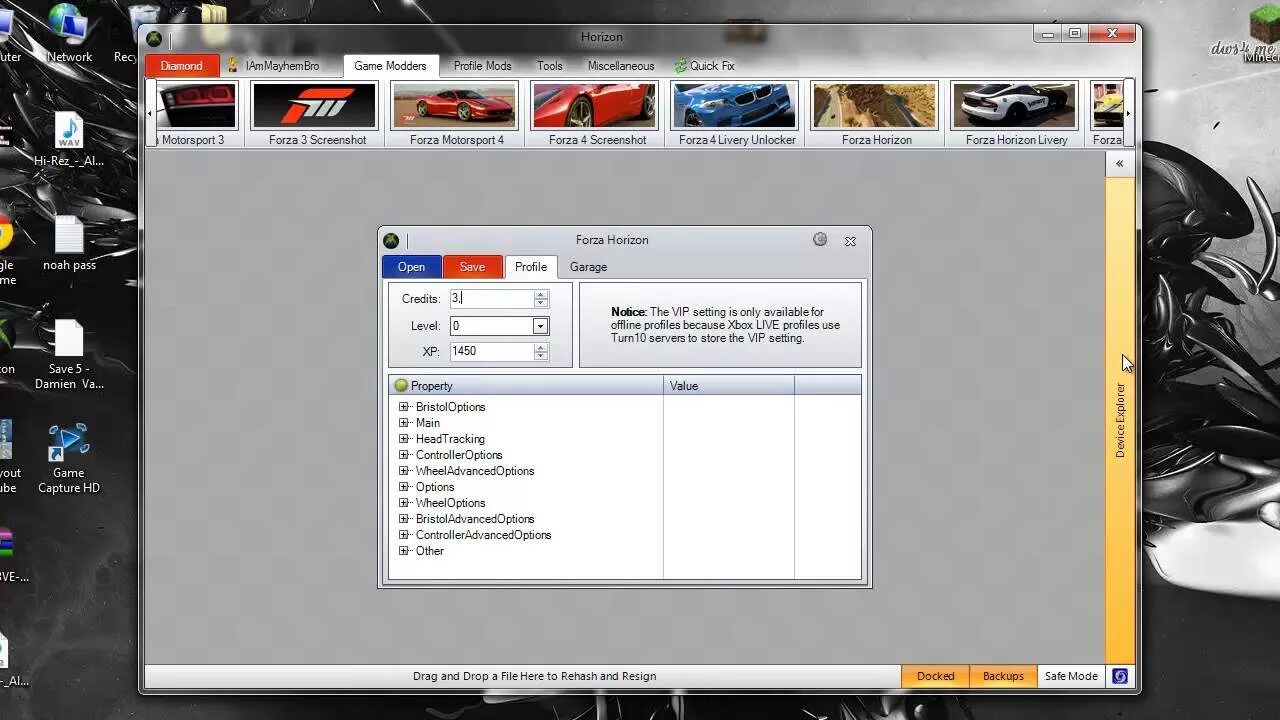The width and height of the screenshot is (1280, 720).
Task: Click the XP spinner arrows
Action: pyautogui.click(x=541, y=351)
